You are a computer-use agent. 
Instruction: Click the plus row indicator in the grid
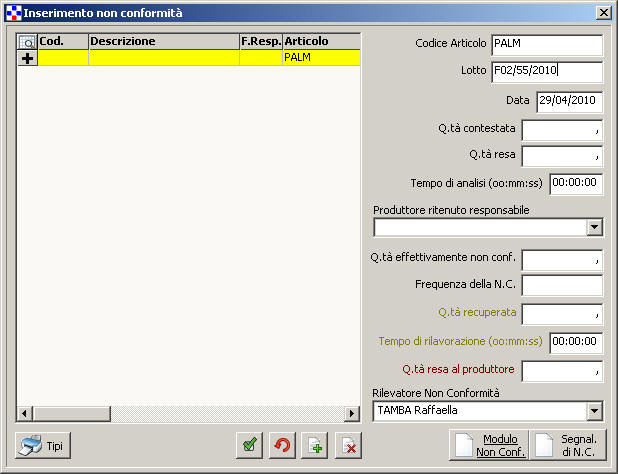click(27, 58)
